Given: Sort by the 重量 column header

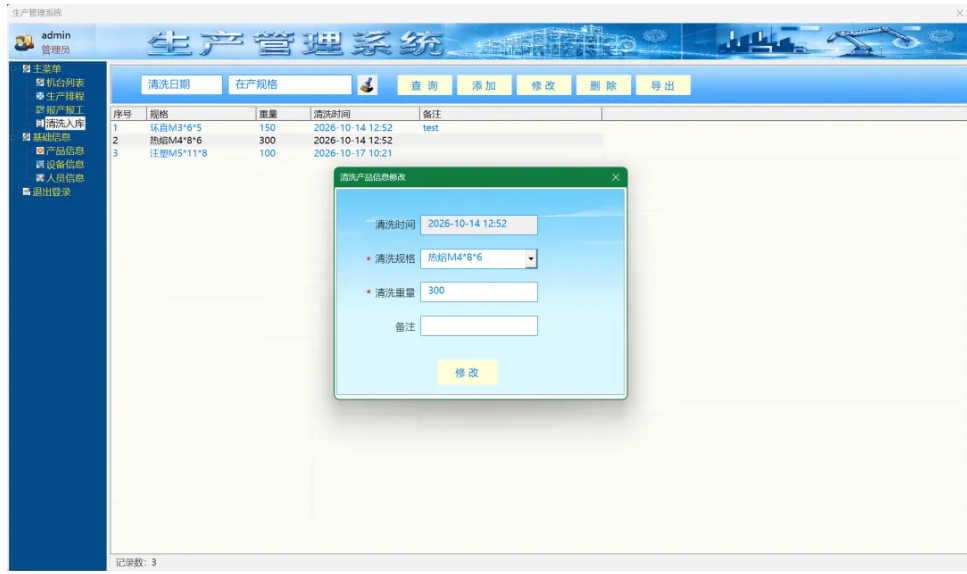Looking at the screenshot, I should pos(283,113).
